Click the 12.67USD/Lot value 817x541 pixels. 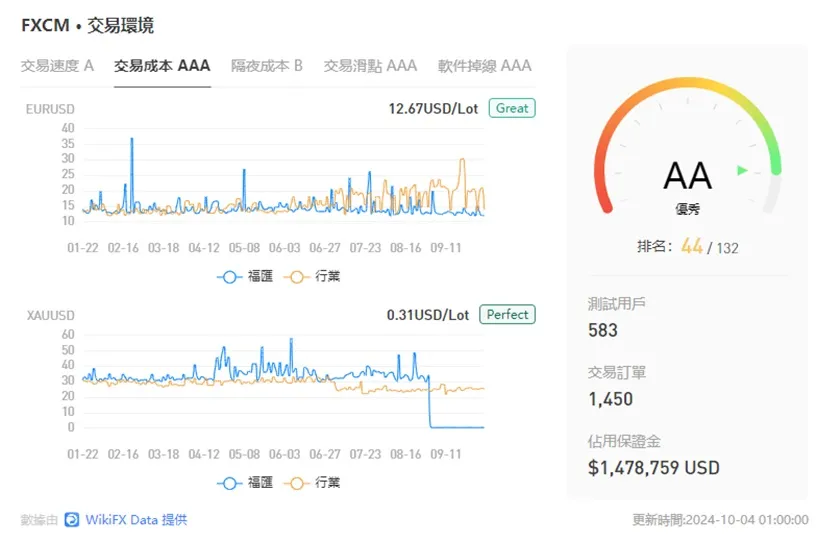[x=433, y=108]
